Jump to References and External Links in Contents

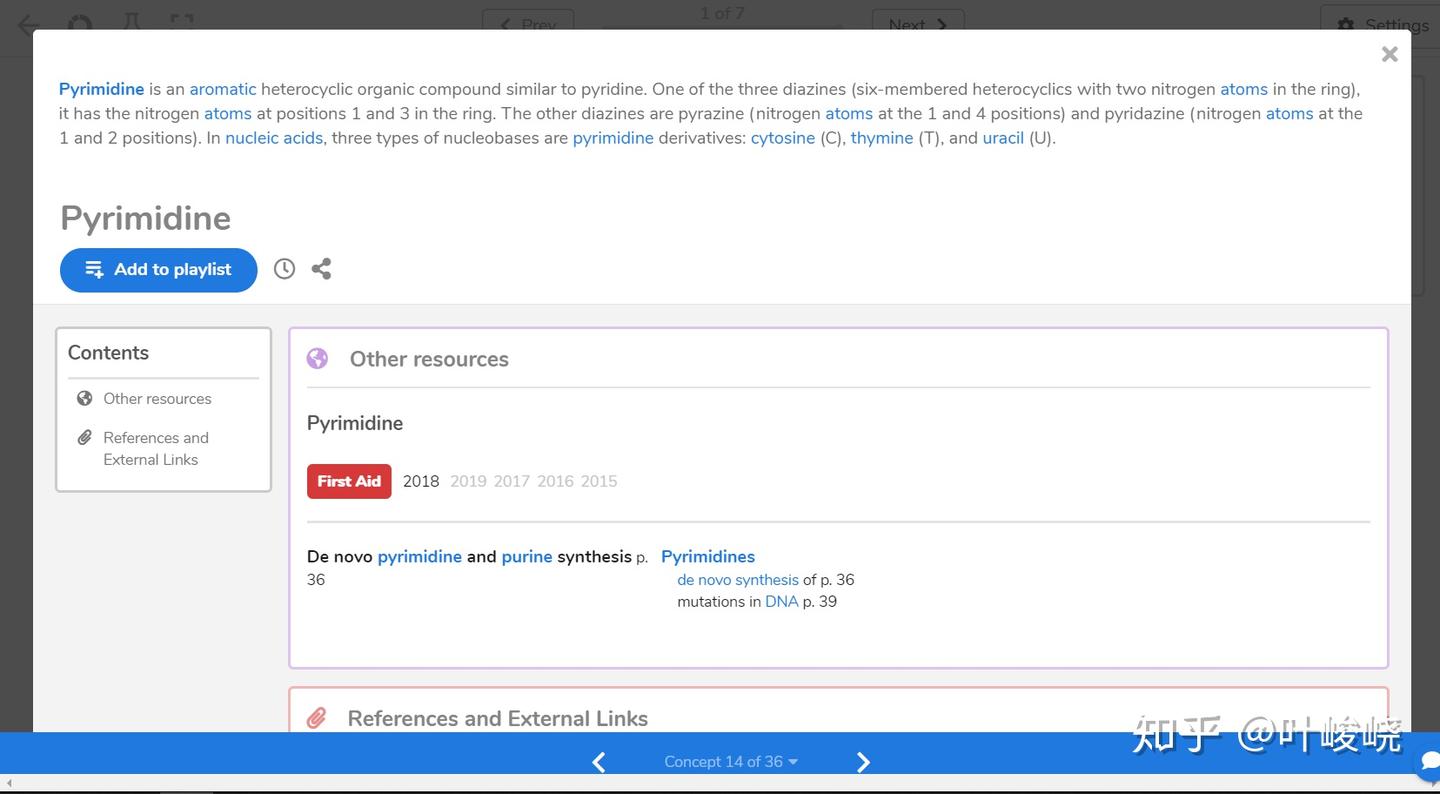pyautogui.click(x=155, y=448)
